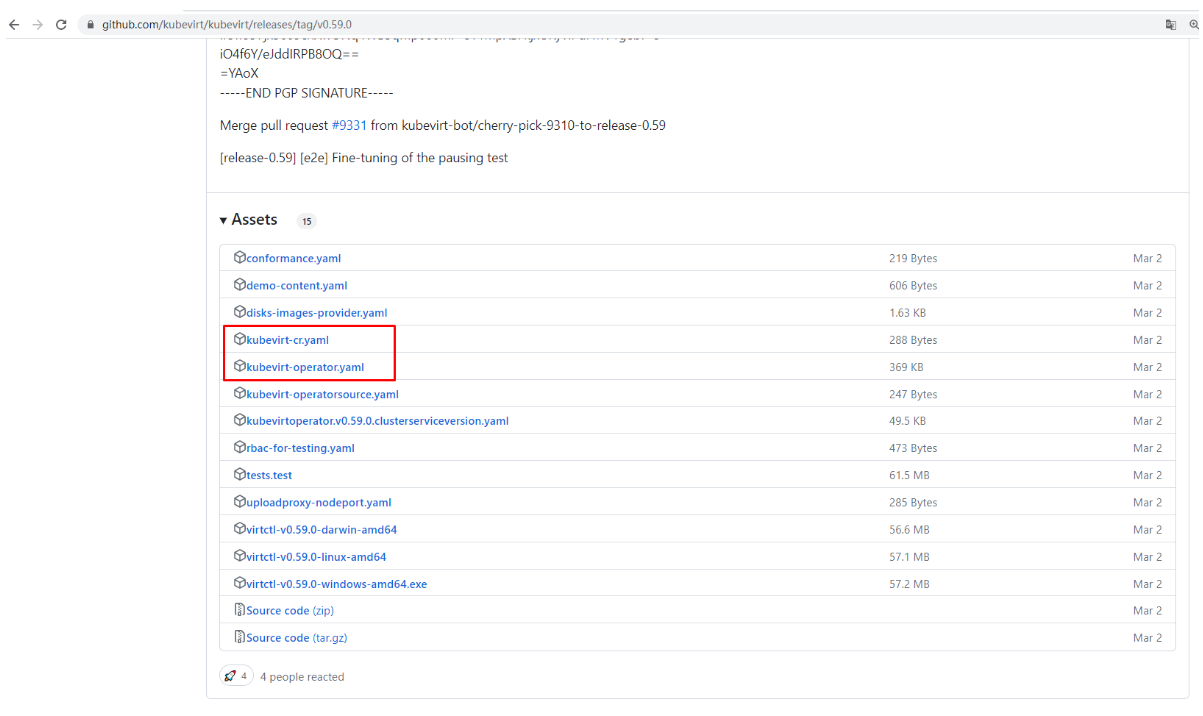Download kubevirt-cr.yaml

[x=287, y=340]
